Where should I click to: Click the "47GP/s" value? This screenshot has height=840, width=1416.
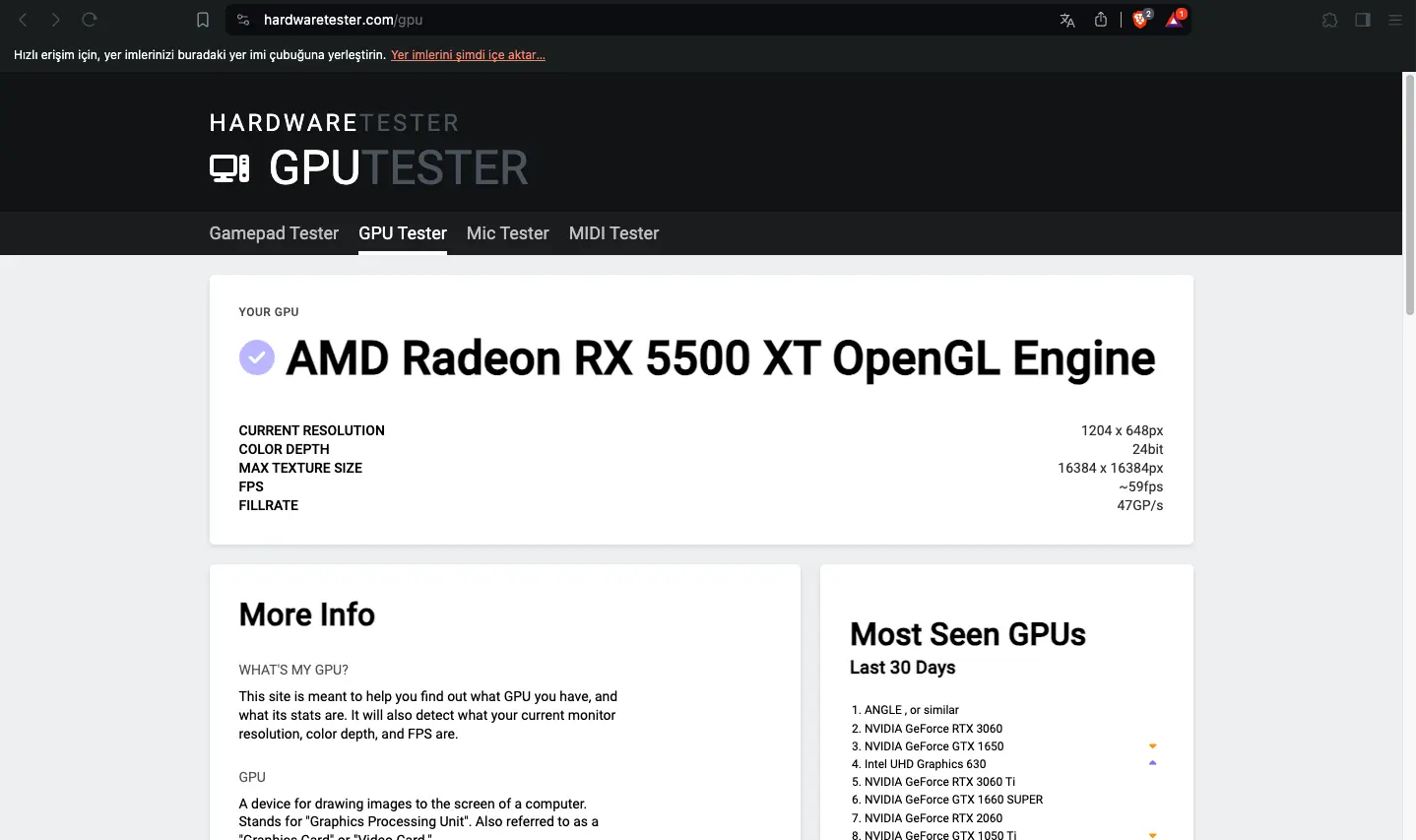(1140, 505)
